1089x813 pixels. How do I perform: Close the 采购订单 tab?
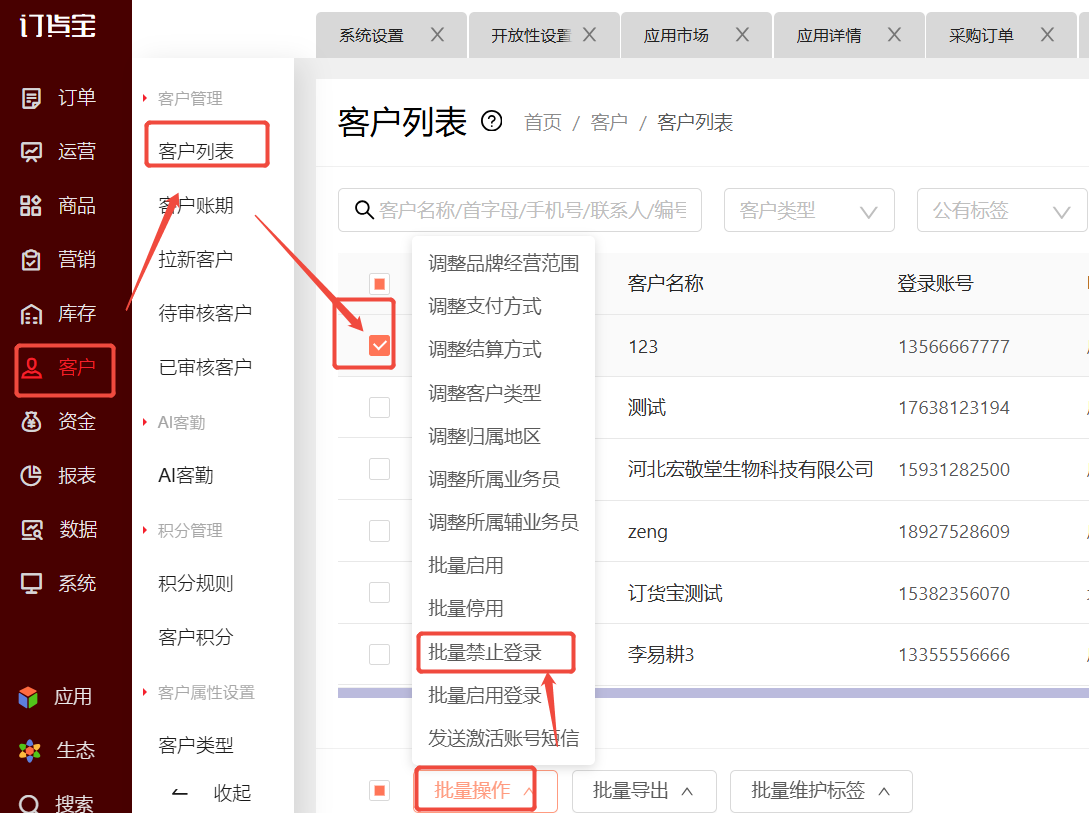tap(1047, 35)
